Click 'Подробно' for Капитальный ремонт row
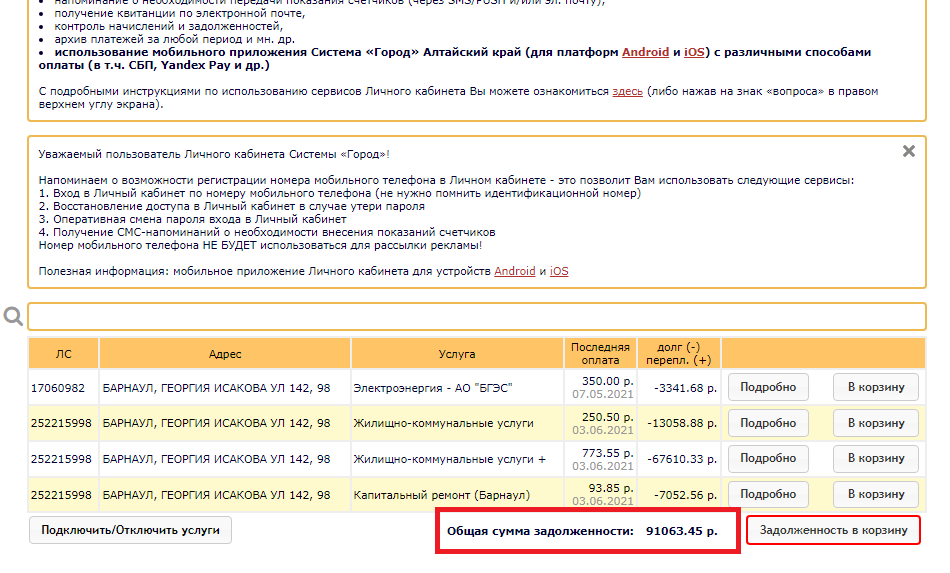 pyautogui.click(x=768, y=494)
